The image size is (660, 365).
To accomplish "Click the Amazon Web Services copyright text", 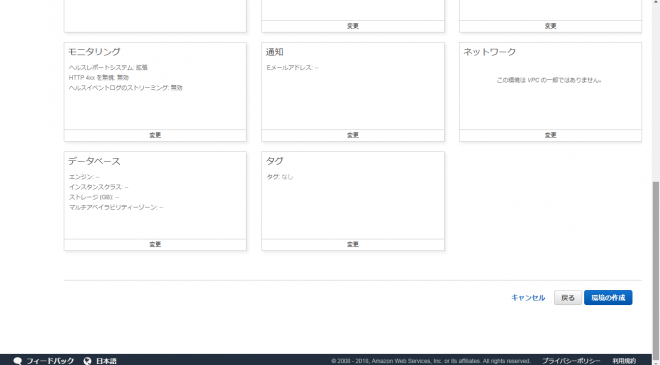I will point(431,361).
